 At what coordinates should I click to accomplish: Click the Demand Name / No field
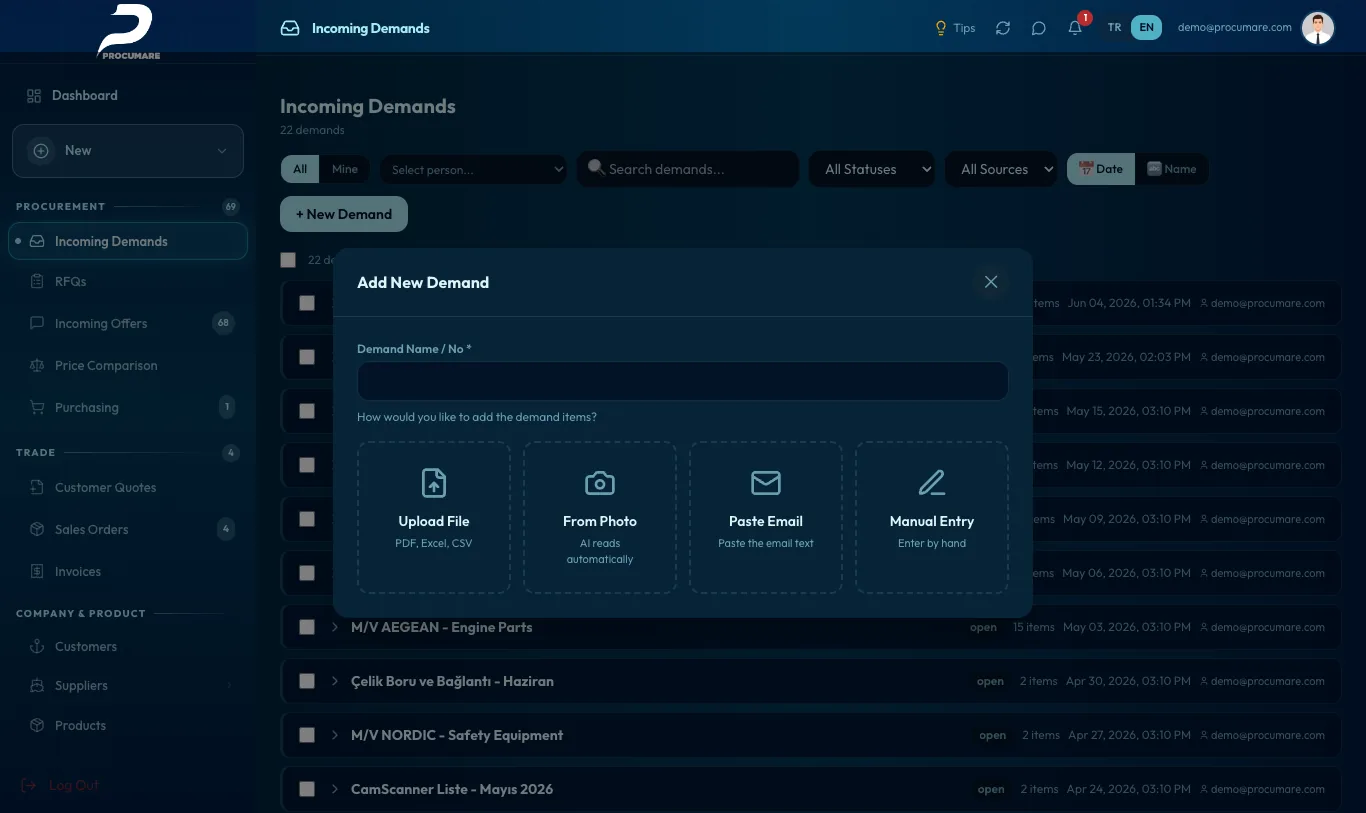[x=683, y=381]
